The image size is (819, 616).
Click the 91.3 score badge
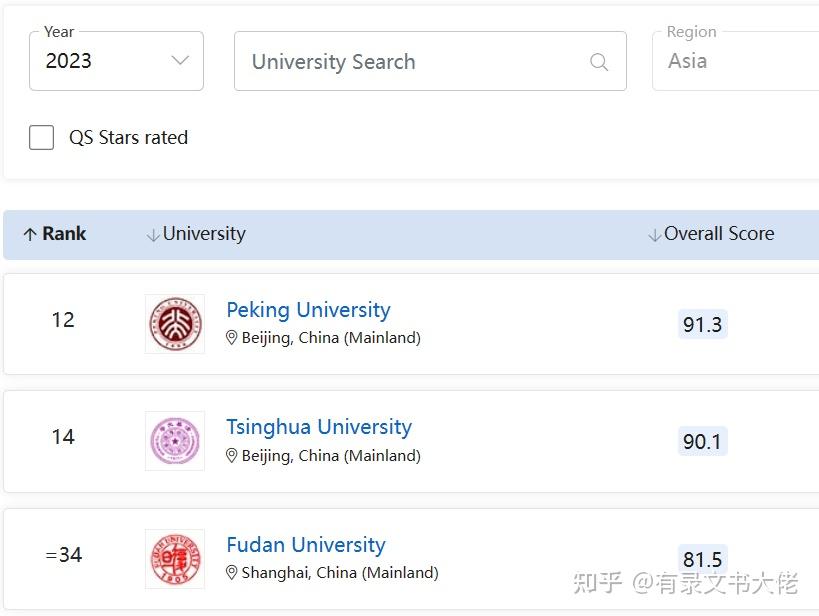click(702, 324)
